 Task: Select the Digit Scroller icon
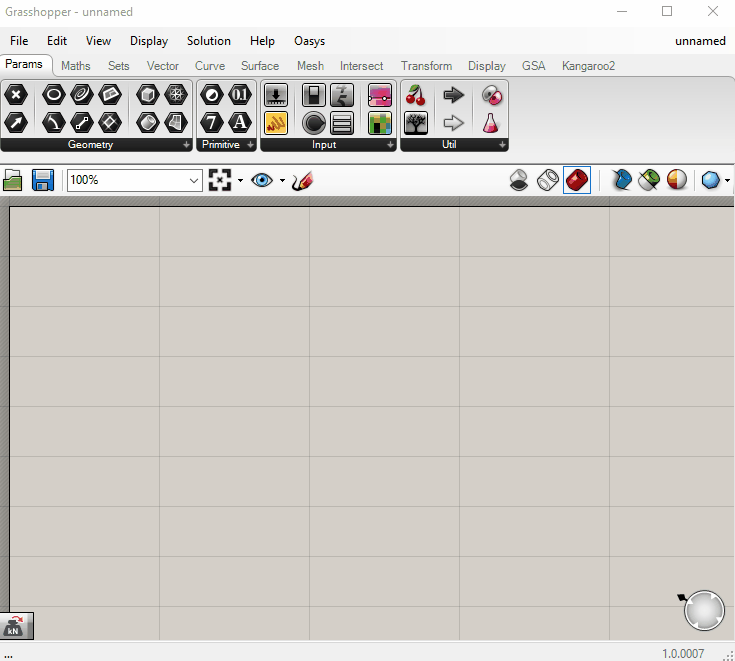point(342,95)
